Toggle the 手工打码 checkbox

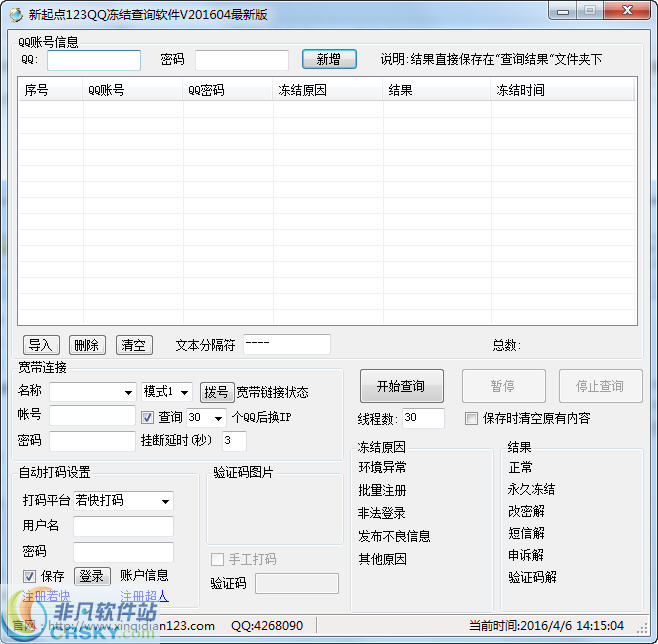(x=217, y=559)
